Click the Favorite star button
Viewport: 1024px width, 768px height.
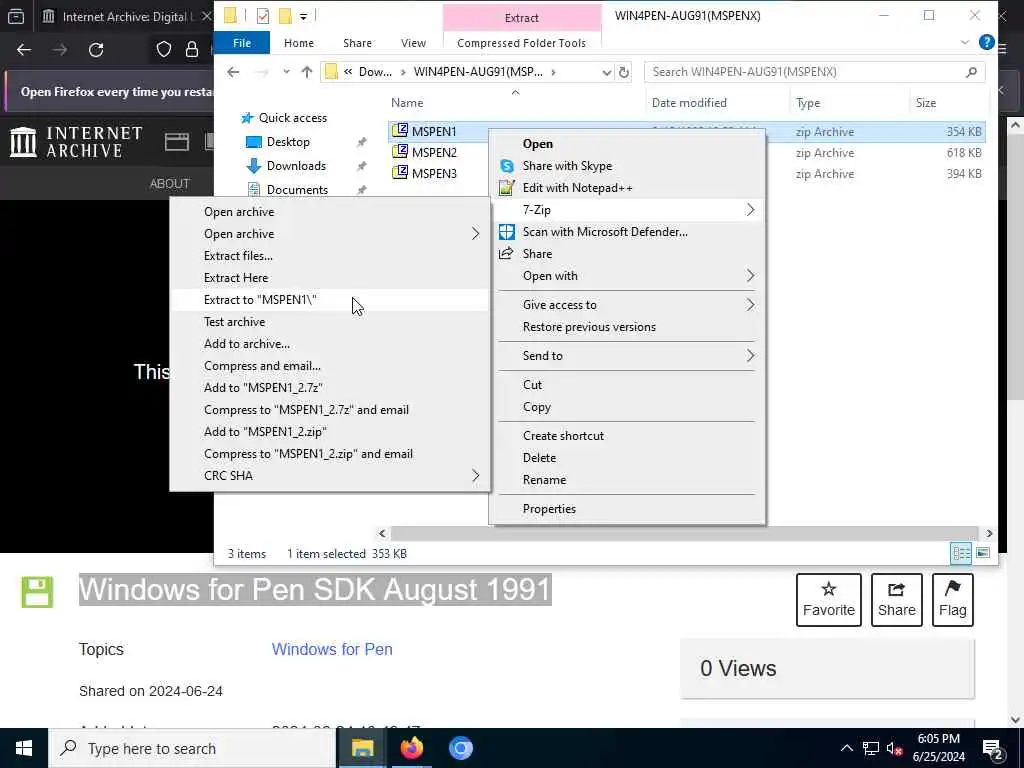[829, 600]
